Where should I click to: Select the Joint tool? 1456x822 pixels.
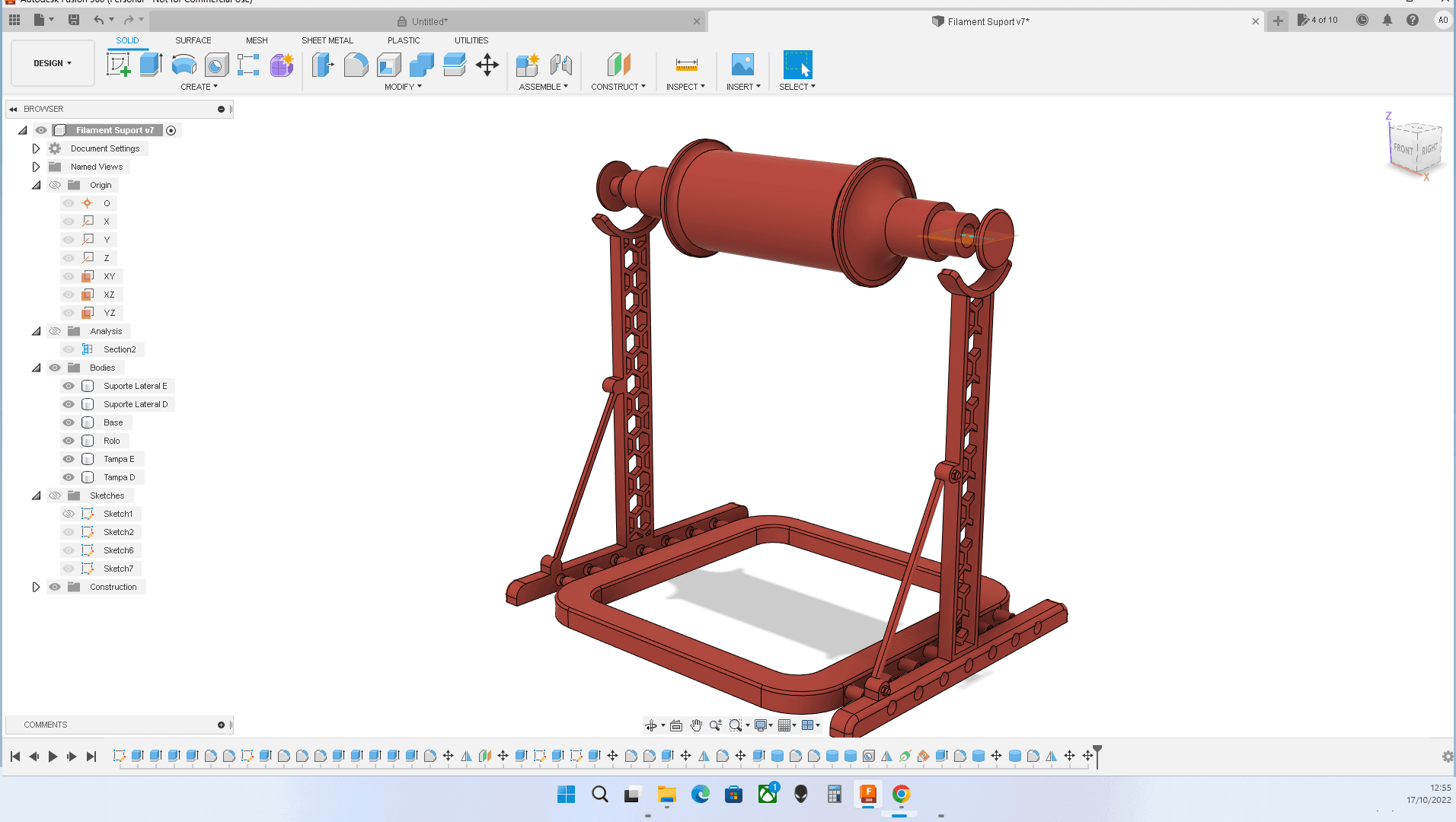coord(560,65)
